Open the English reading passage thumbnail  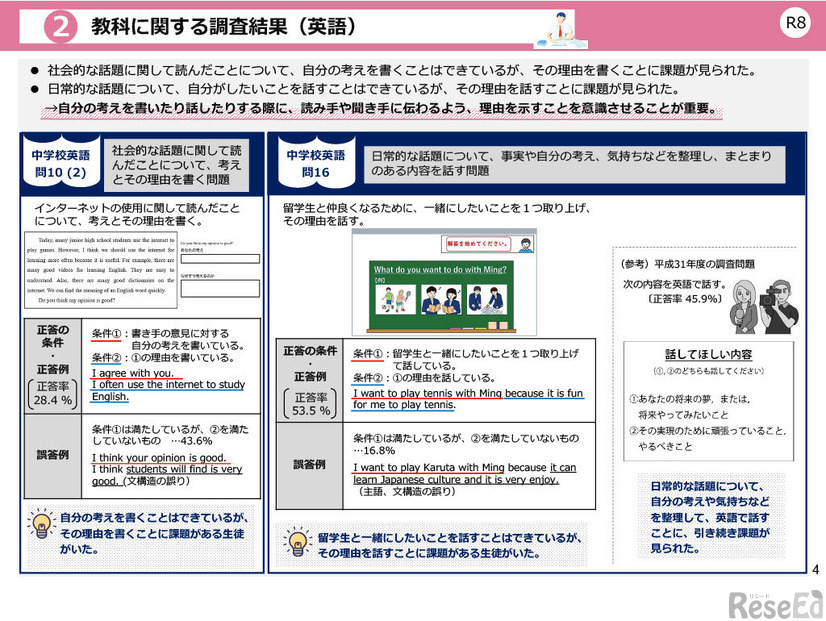pyautogui.click(x=101, y=270)
